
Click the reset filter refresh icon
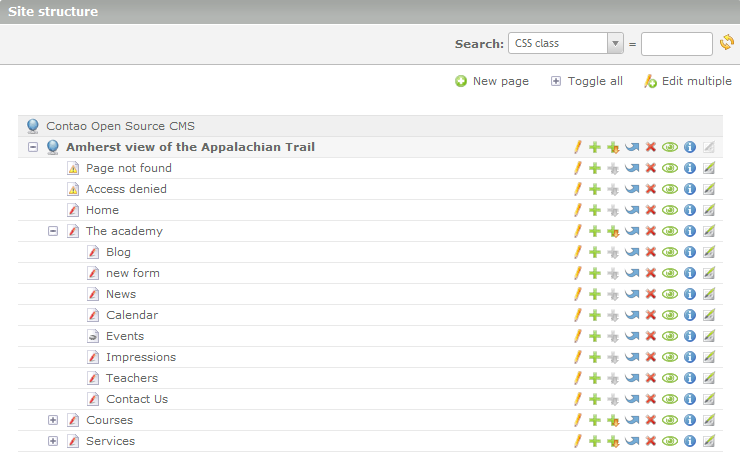(x=727, y=43)
